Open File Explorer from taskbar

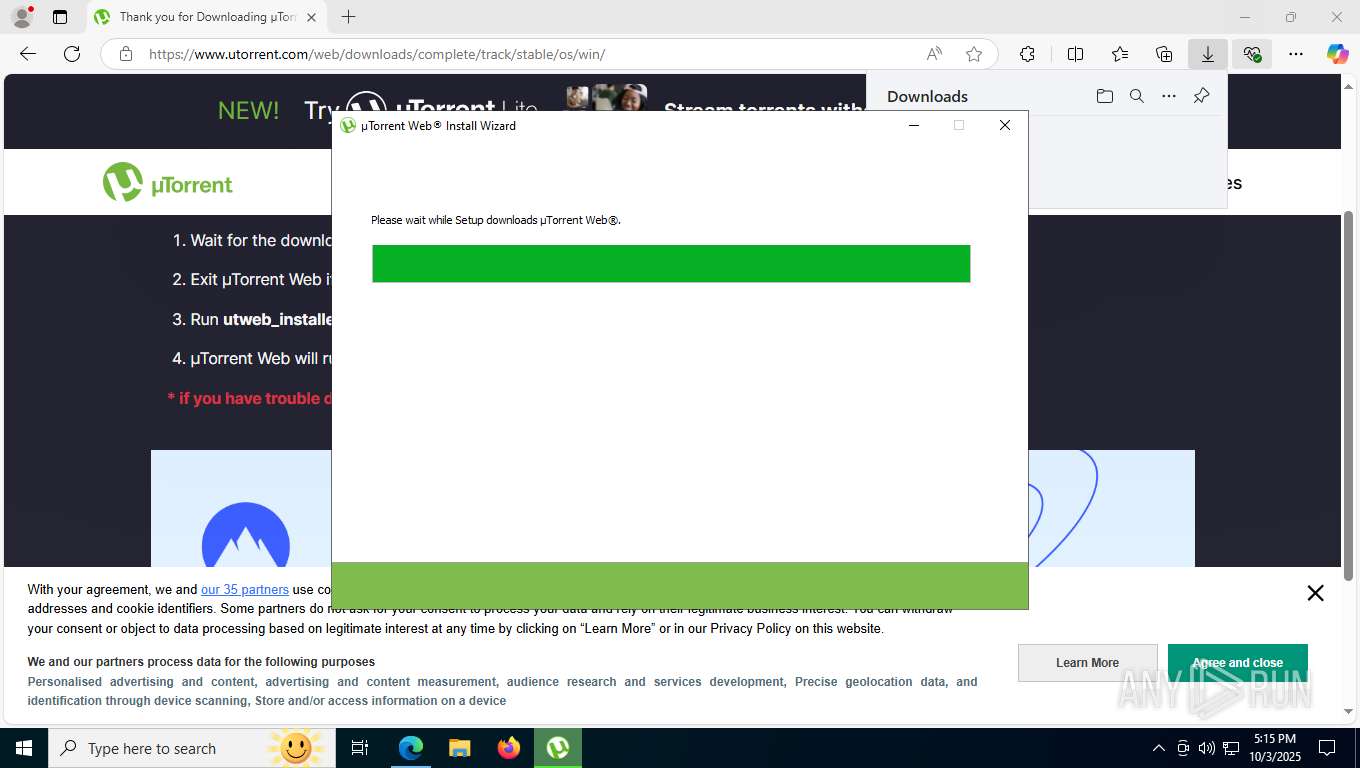pos(459,748)
